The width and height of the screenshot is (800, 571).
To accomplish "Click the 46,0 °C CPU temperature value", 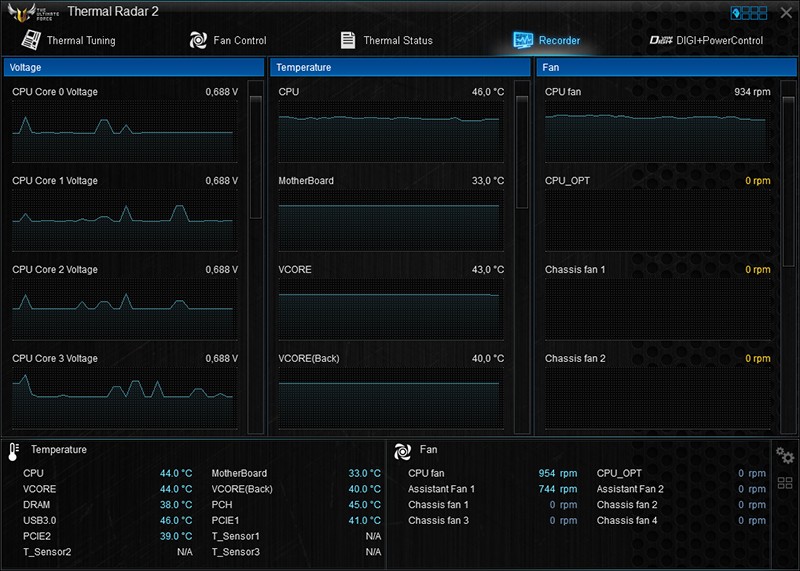I will [x=488, y=92].
